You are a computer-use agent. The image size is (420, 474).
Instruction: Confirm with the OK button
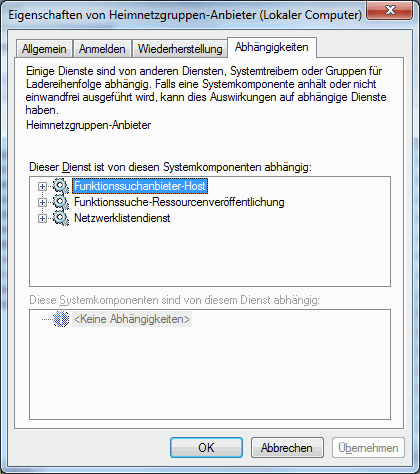pyautogui.click(x=206, y=447)
